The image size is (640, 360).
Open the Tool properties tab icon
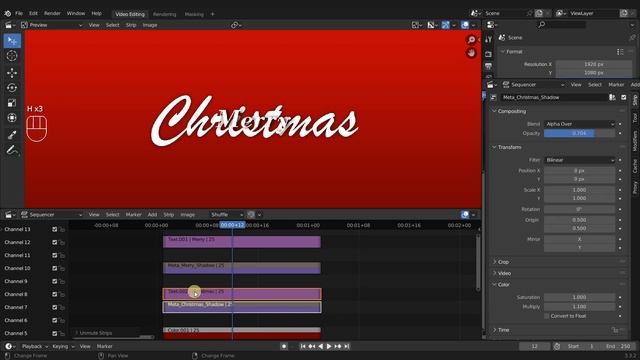(x=489, y=39)
